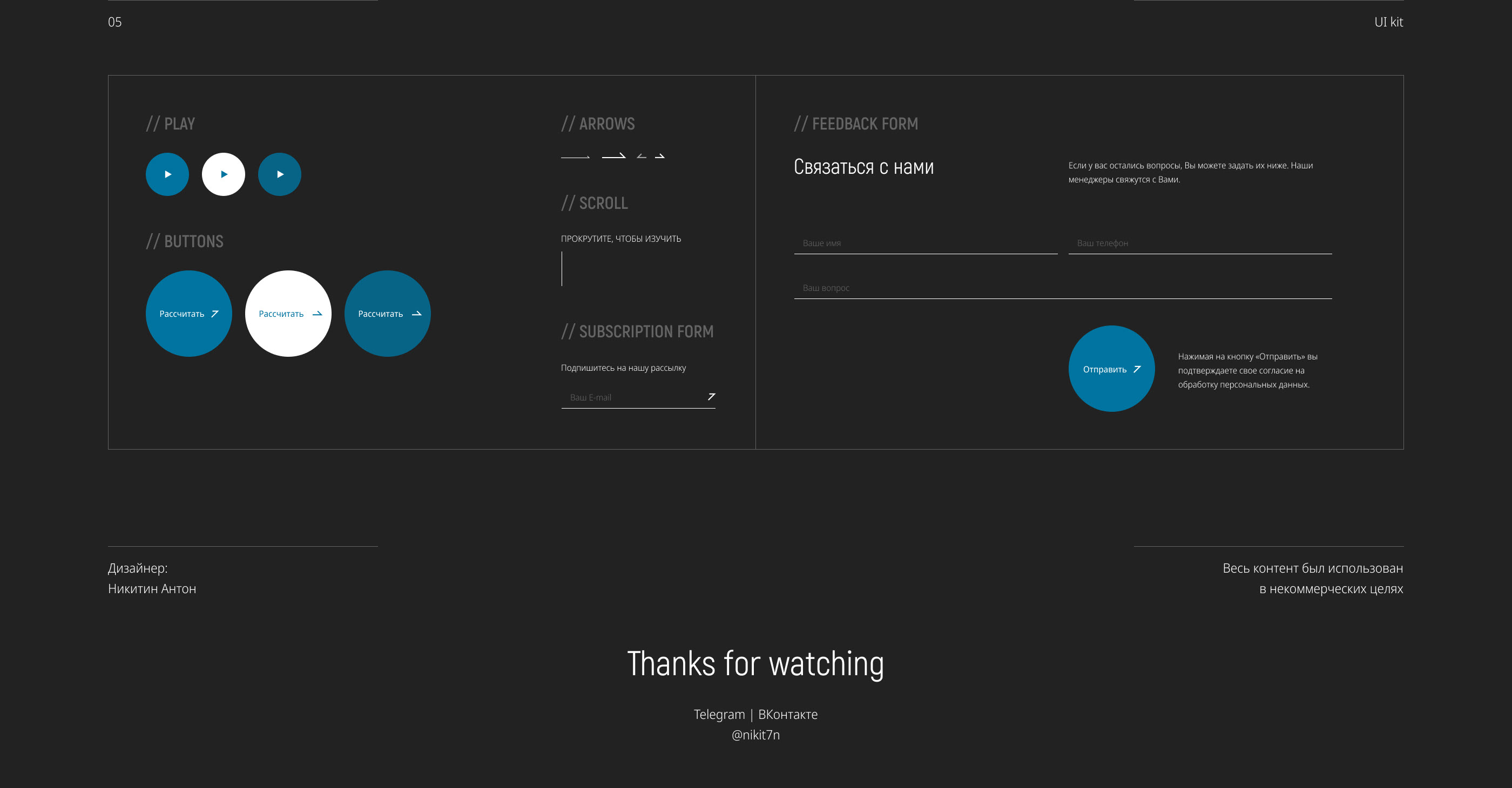Click the small white right arrow icon

click(x=660, y=156)
